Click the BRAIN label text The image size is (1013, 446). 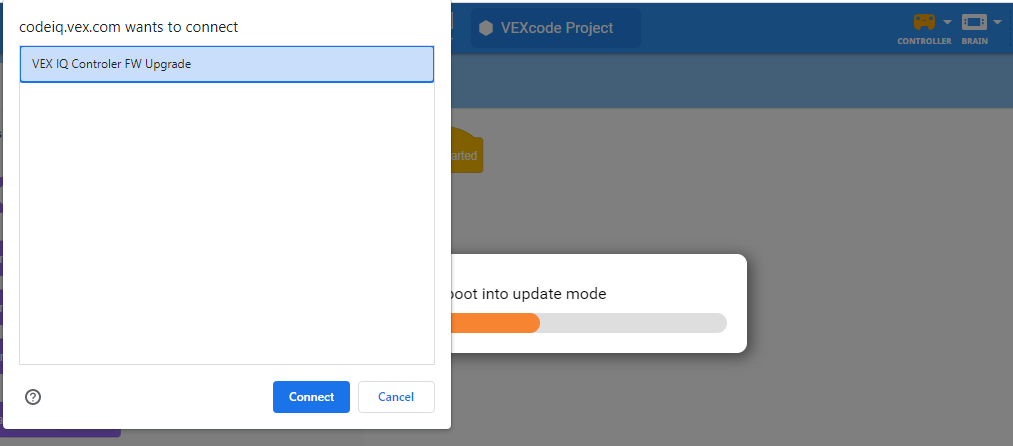point(975,41)
